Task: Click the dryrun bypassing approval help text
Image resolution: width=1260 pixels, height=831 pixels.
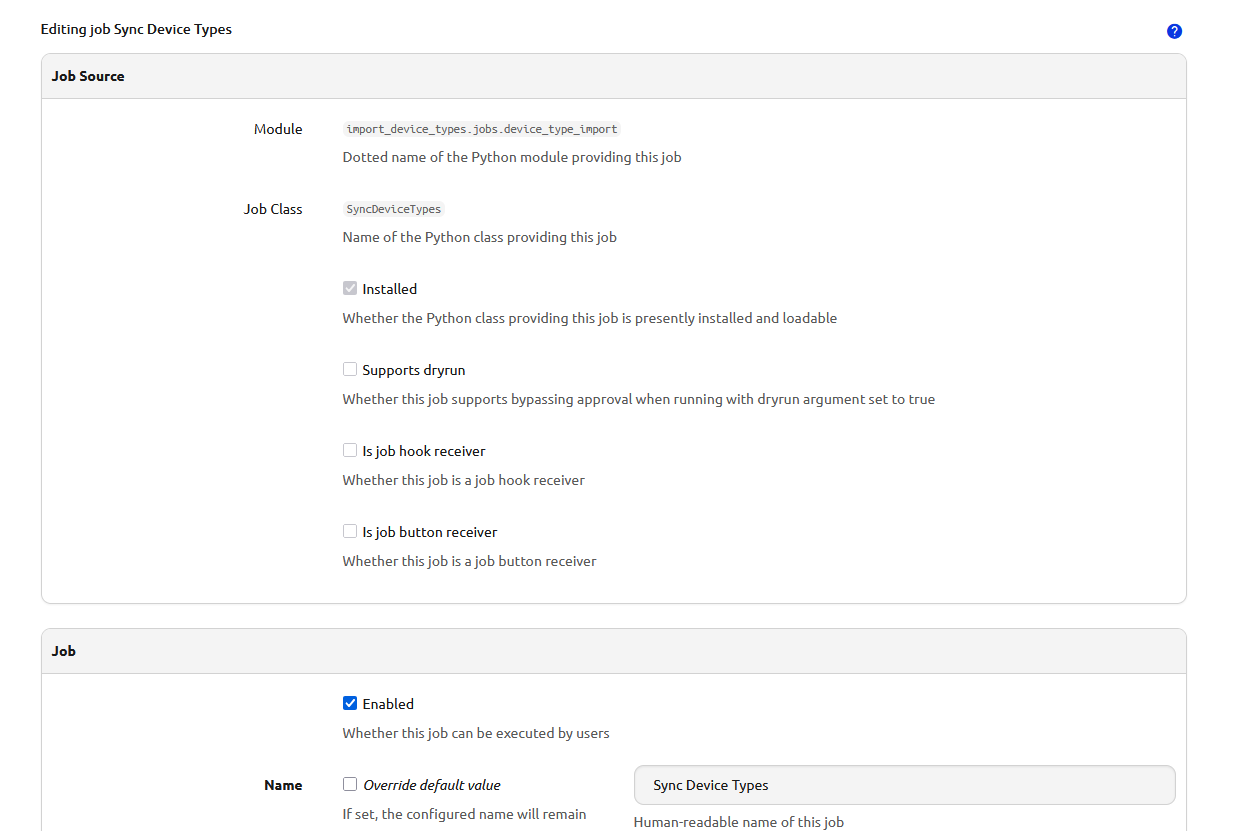Action: coord(639,399)
